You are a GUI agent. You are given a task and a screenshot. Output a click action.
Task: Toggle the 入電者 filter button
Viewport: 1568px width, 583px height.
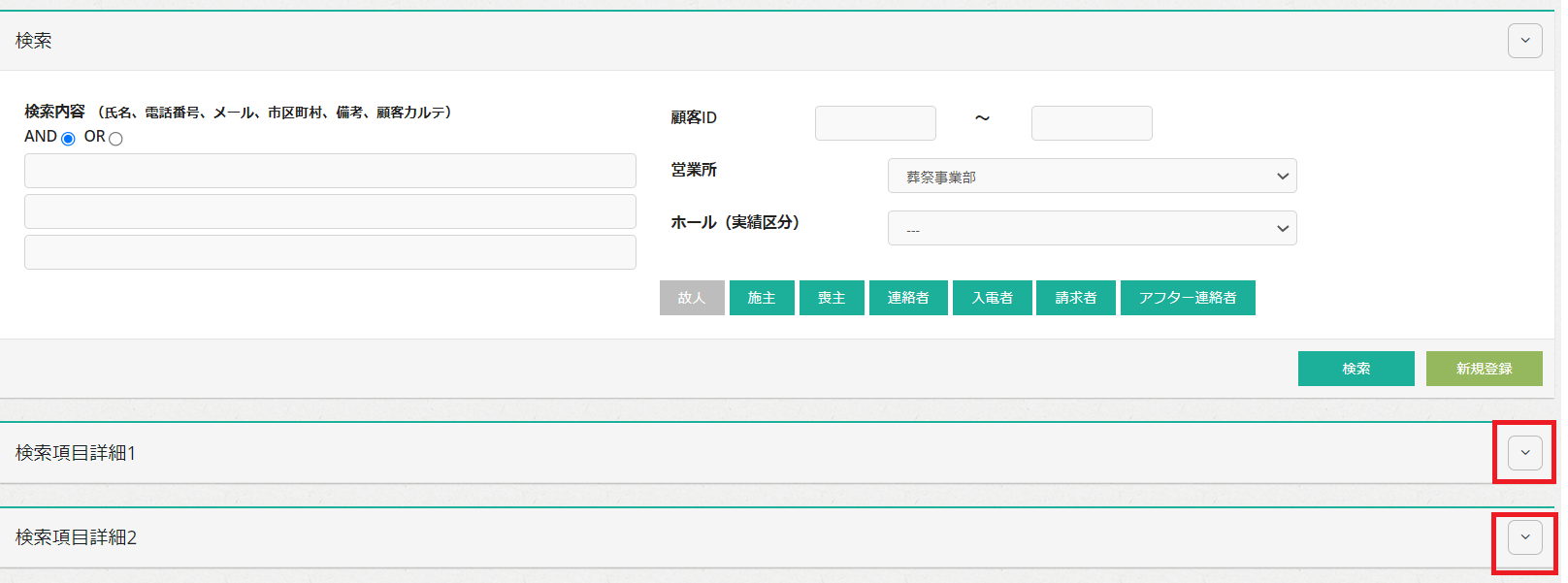[992, 298]
